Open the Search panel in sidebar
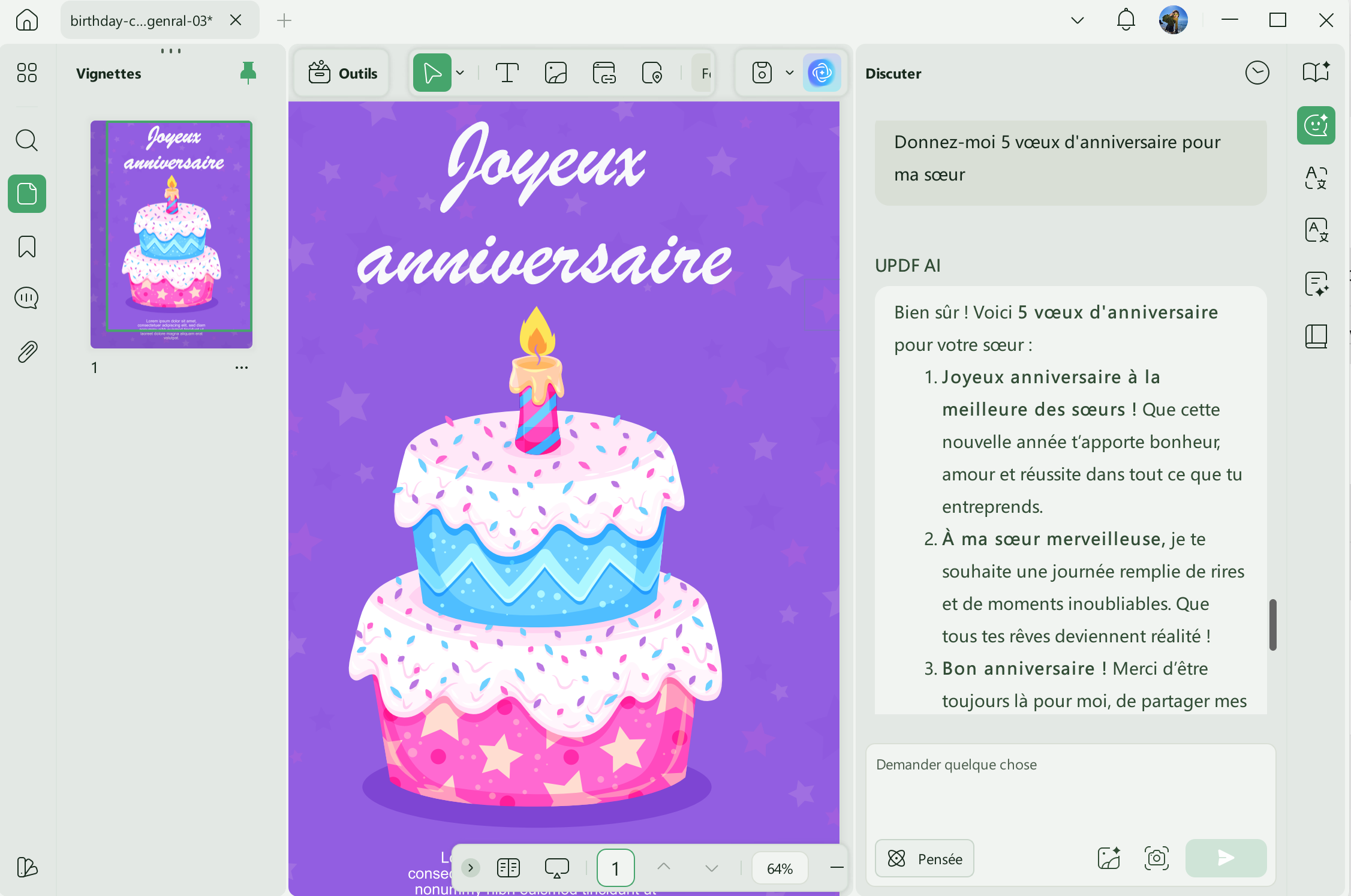Screen dimensions: 1351x896 27,141
